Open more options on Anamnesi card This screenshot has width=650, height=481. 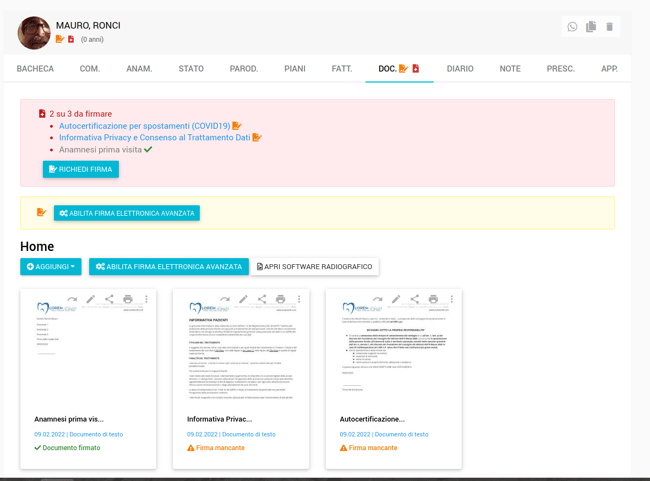(146, 299)
